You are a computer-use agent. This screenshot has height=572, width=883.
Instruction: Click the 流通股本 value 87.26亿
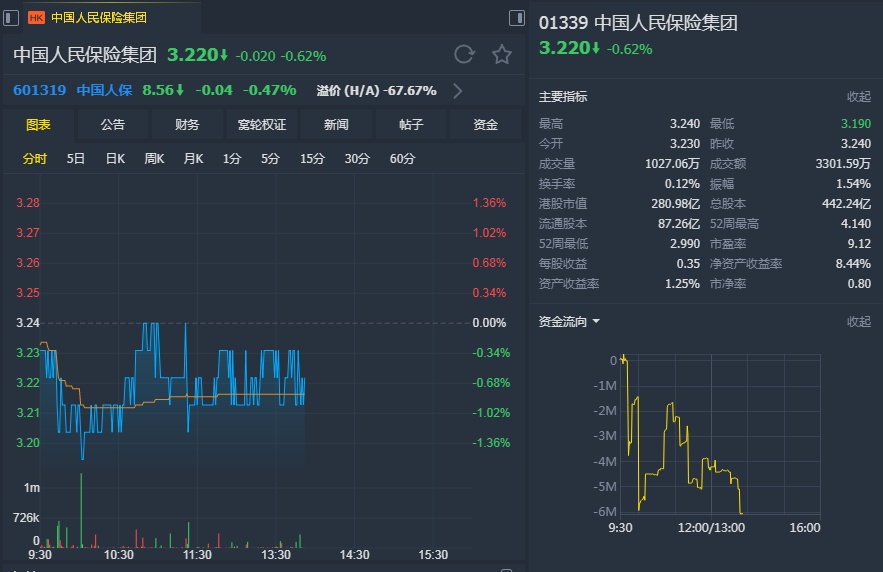[x=679, y=224]
